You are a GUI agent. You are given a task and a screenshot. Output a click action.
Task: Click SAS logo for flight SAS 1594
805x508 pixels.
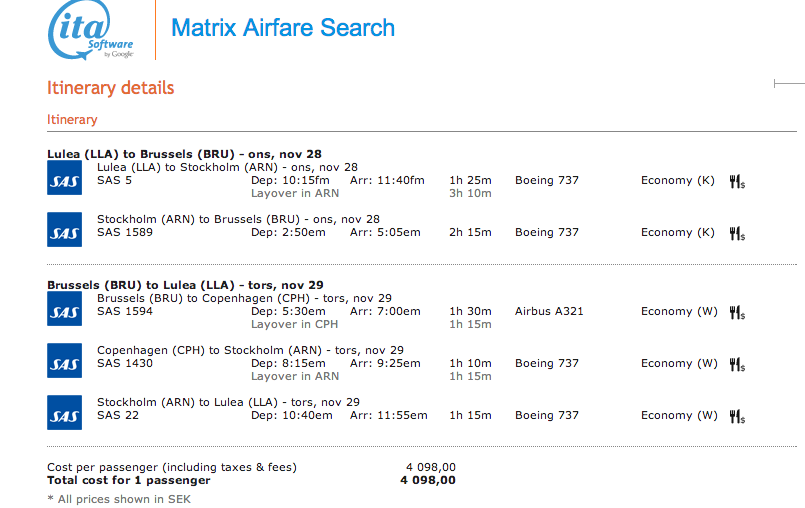pyautogui.click(x=64, y=308)
